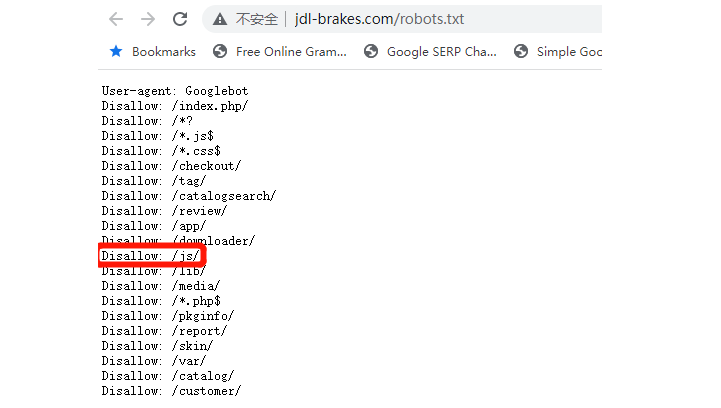Click the "Disallow: /index.php/" line

tap(175, 106)
